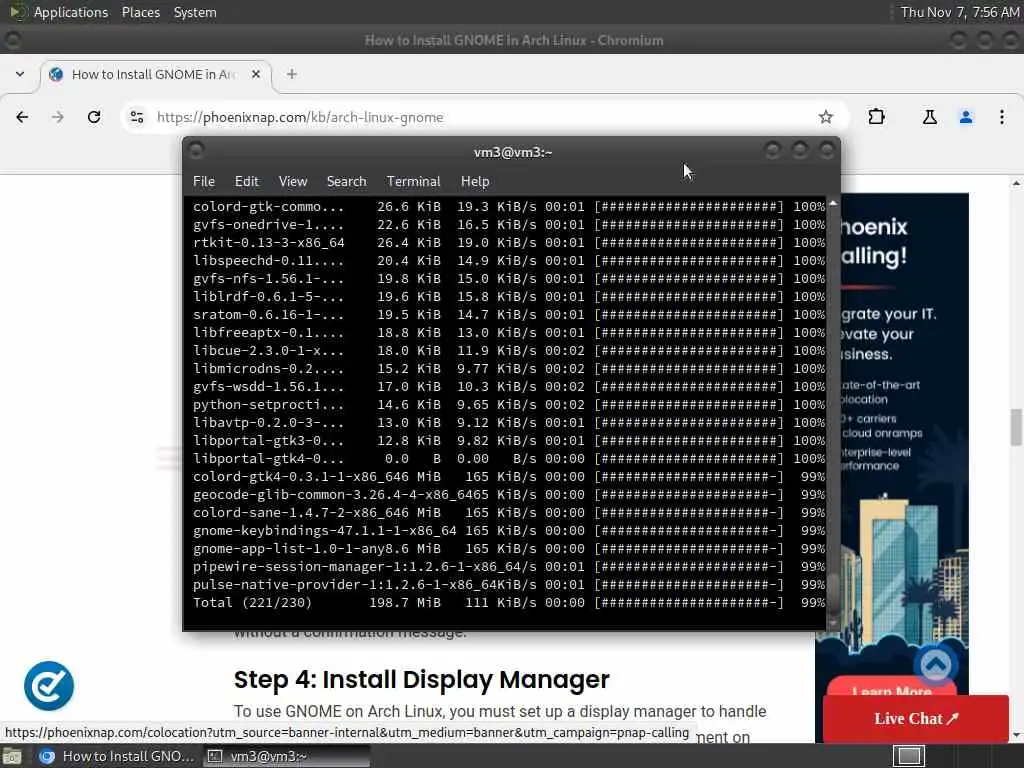This screenshot has height=768, width=1024.
Task: Click the terminal scrollbar up arrow
Action: [833, 204]
